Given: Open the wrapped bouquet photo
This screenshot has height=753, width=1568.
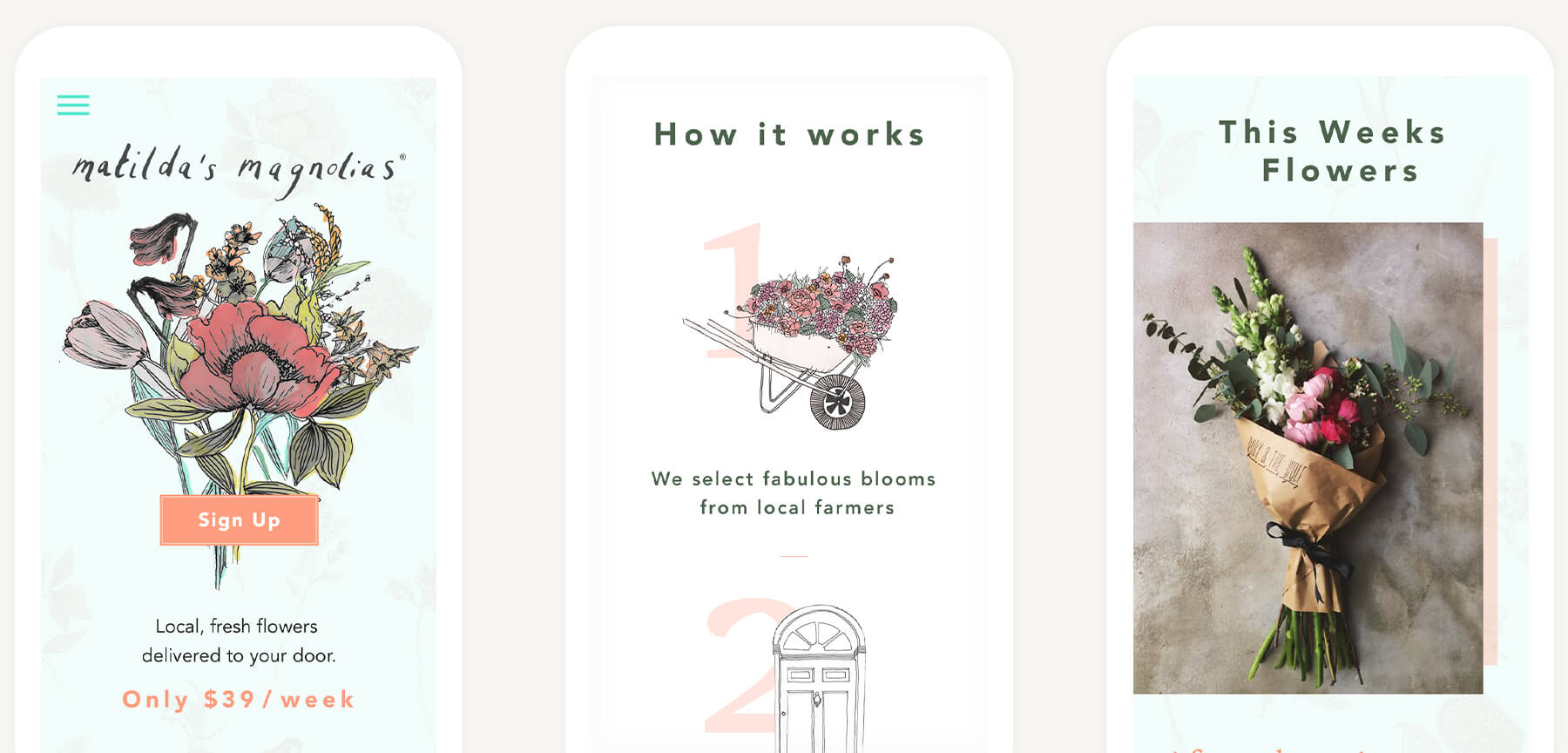Looking at the screenshot, I should pyautogui.click(x=1308, y=458).
